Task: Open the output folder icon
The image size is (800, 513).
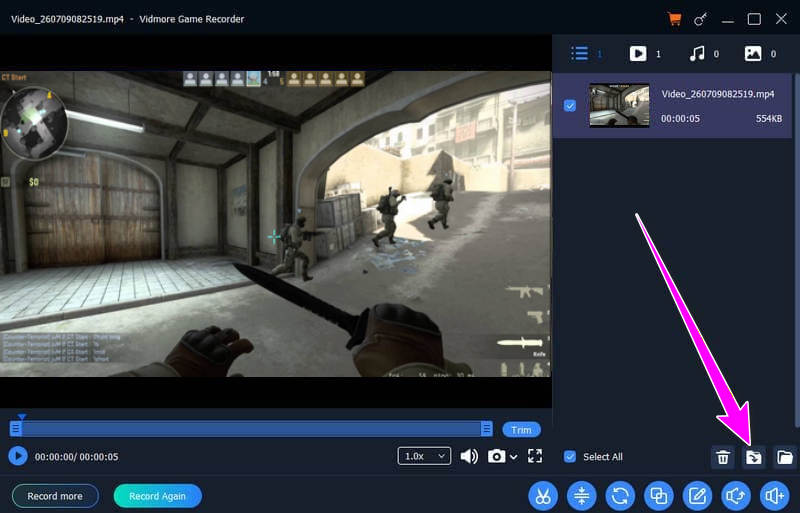Action: click(785, 457)
